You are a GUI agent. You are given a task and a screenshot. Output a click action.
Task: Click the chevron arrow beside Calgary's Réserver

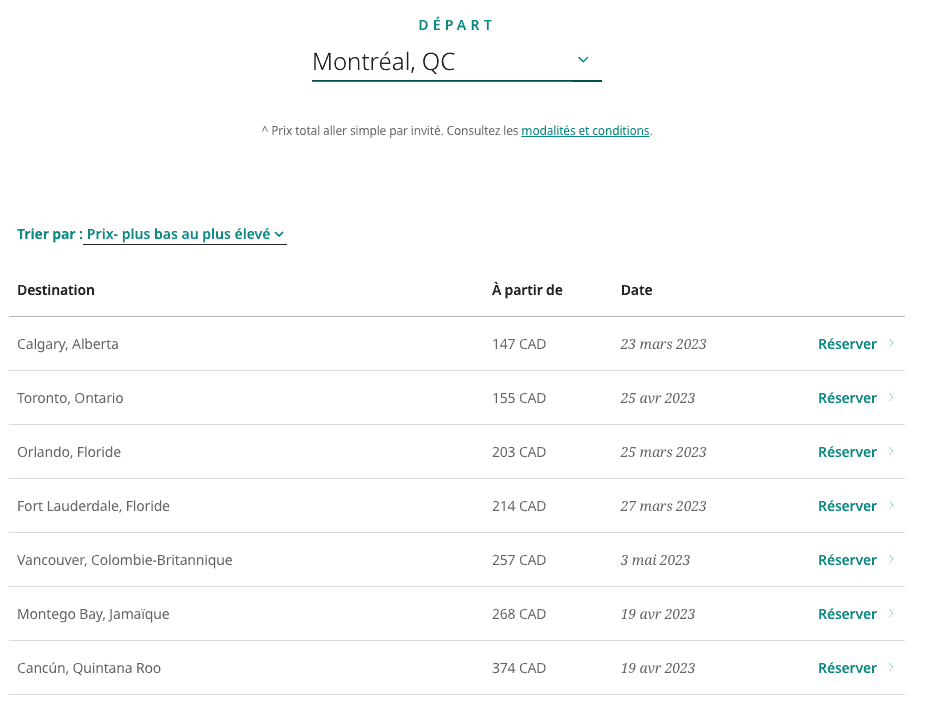click(891, 344)
